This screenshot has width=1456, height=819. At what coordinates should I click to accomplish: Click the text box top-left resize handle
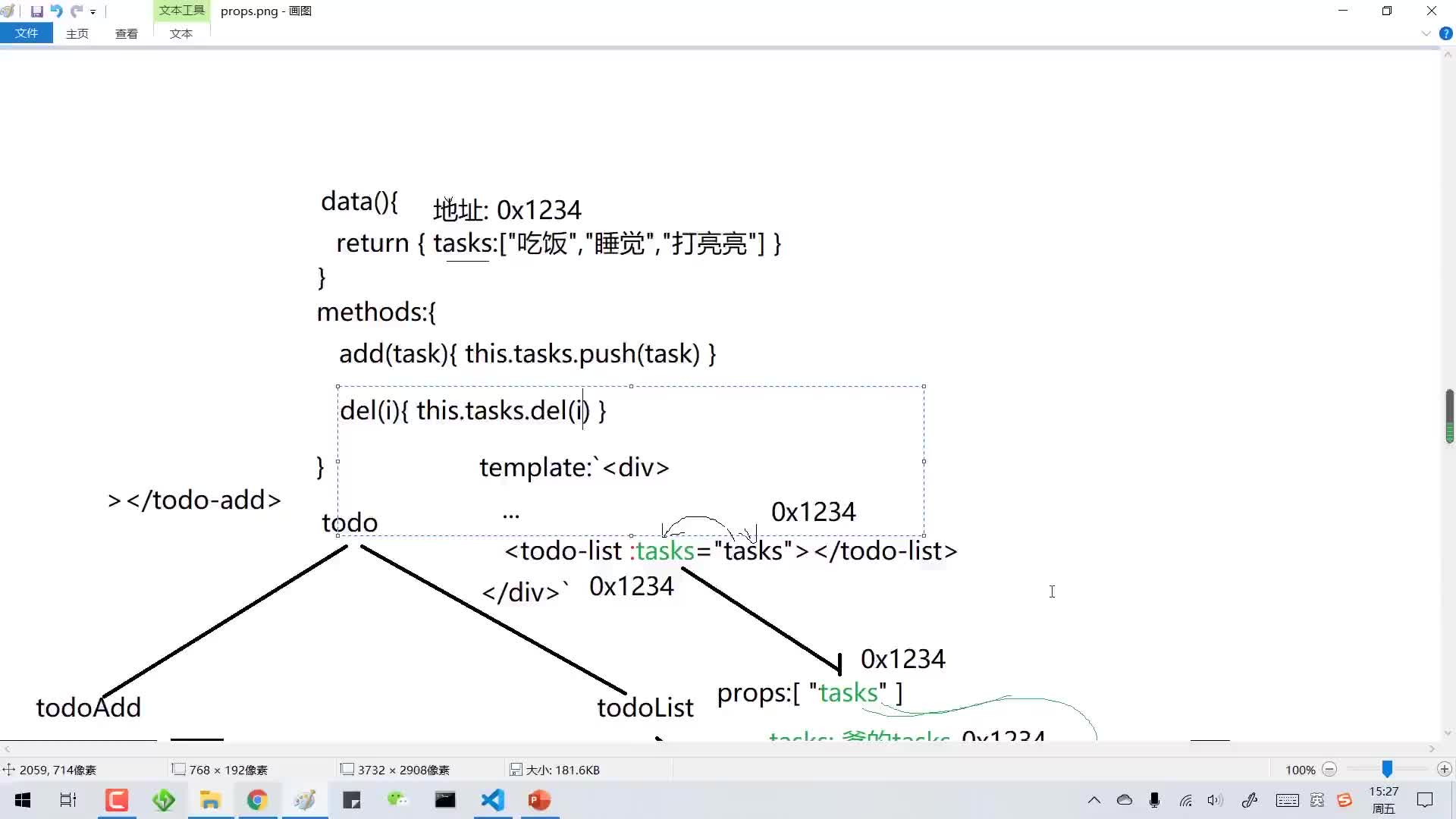point(337,387)
